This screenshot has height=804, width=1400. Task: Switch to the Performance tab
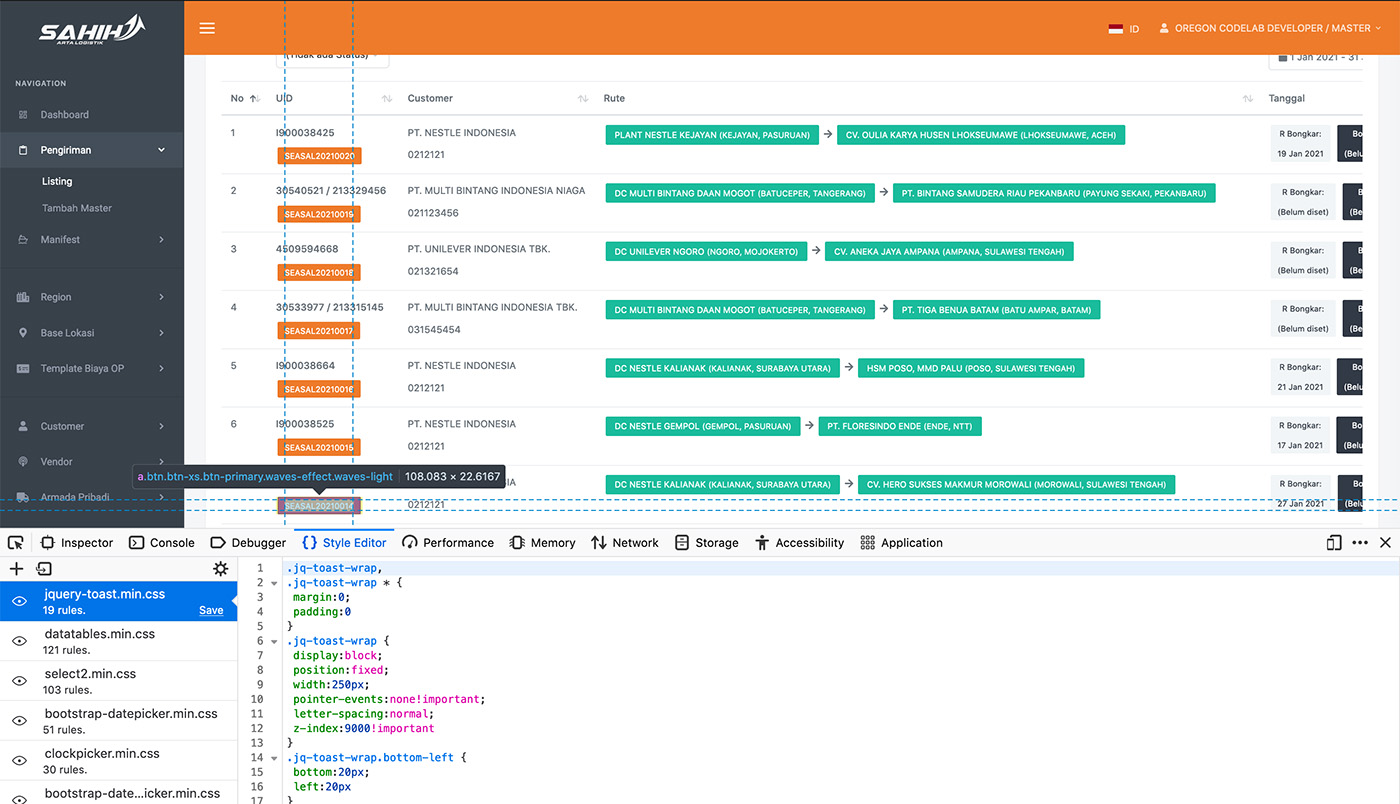click(448, 543)
